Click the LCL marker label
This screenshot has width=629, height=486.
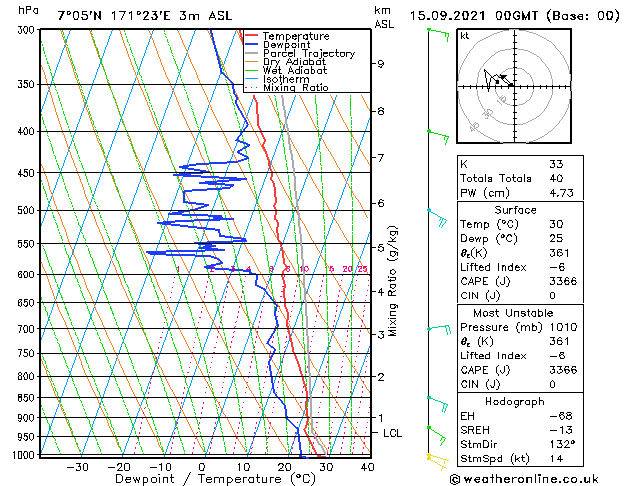click(392, 433)
